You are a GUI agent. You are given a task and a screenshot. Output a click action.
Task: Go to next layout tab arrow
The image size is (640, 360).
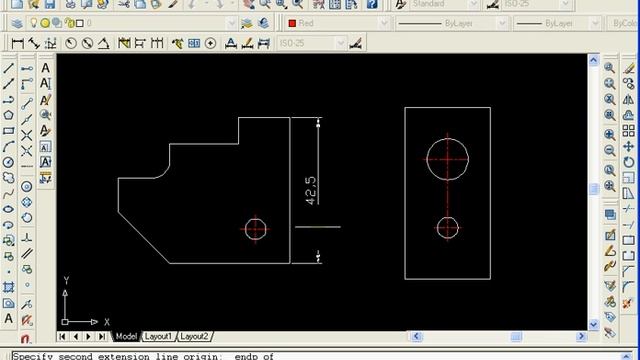click(x=88, y=336)
